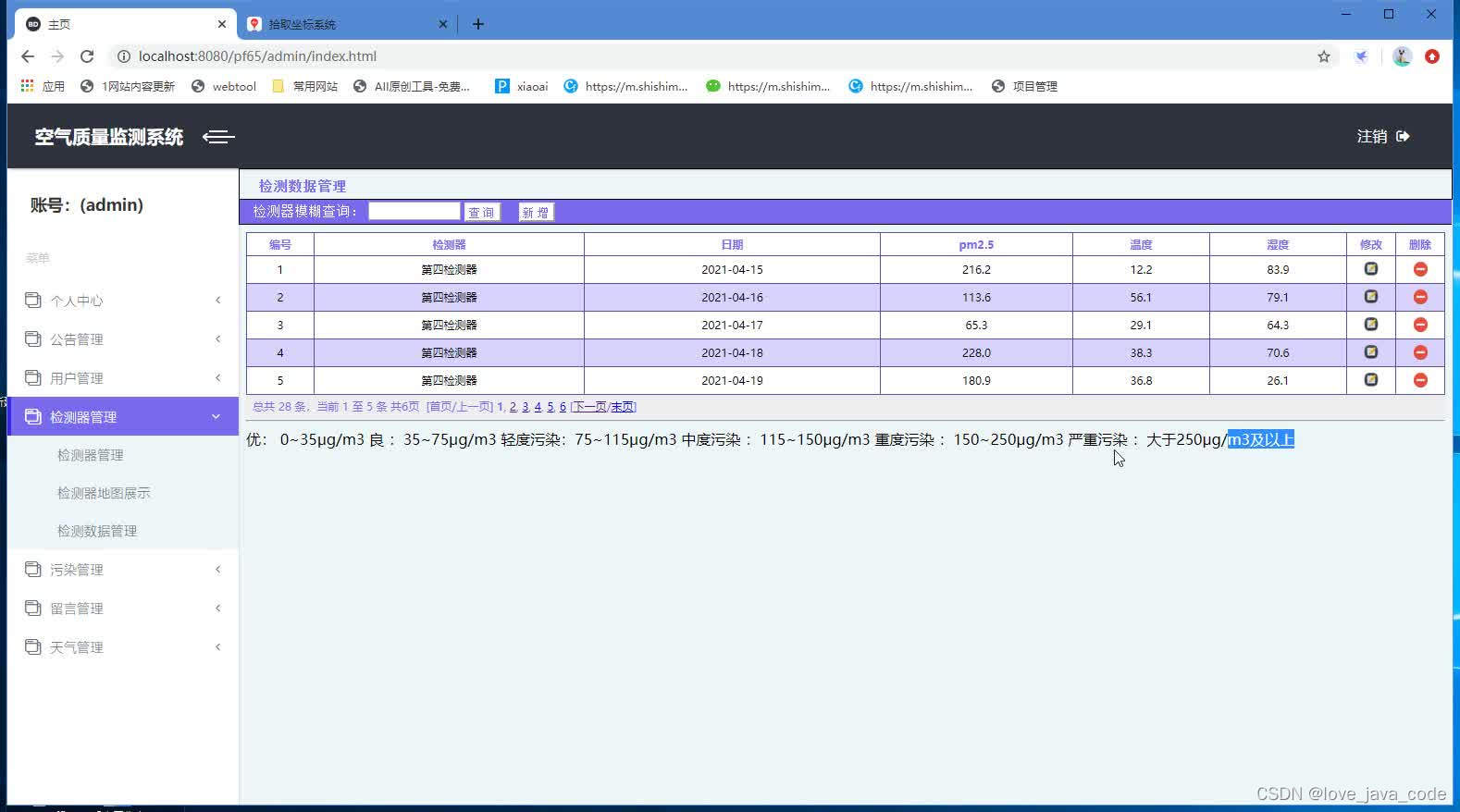Image resolution: width=1460 pixels, height=812 pixels.
Task: Click the 空气质量监测系统 title
Action: pyautogui.click(x=109, y=137)
